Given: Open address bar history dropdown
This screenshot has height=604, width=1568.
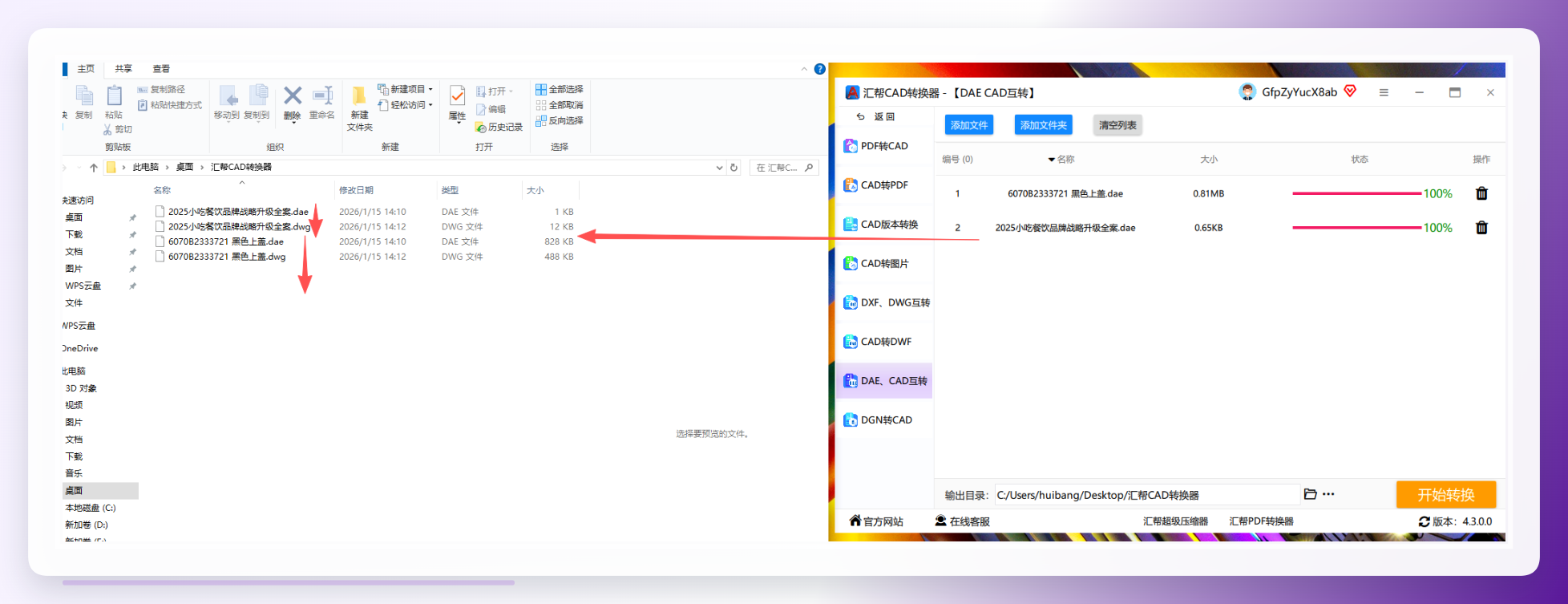Looking at the screenshot, I should 719,168.
